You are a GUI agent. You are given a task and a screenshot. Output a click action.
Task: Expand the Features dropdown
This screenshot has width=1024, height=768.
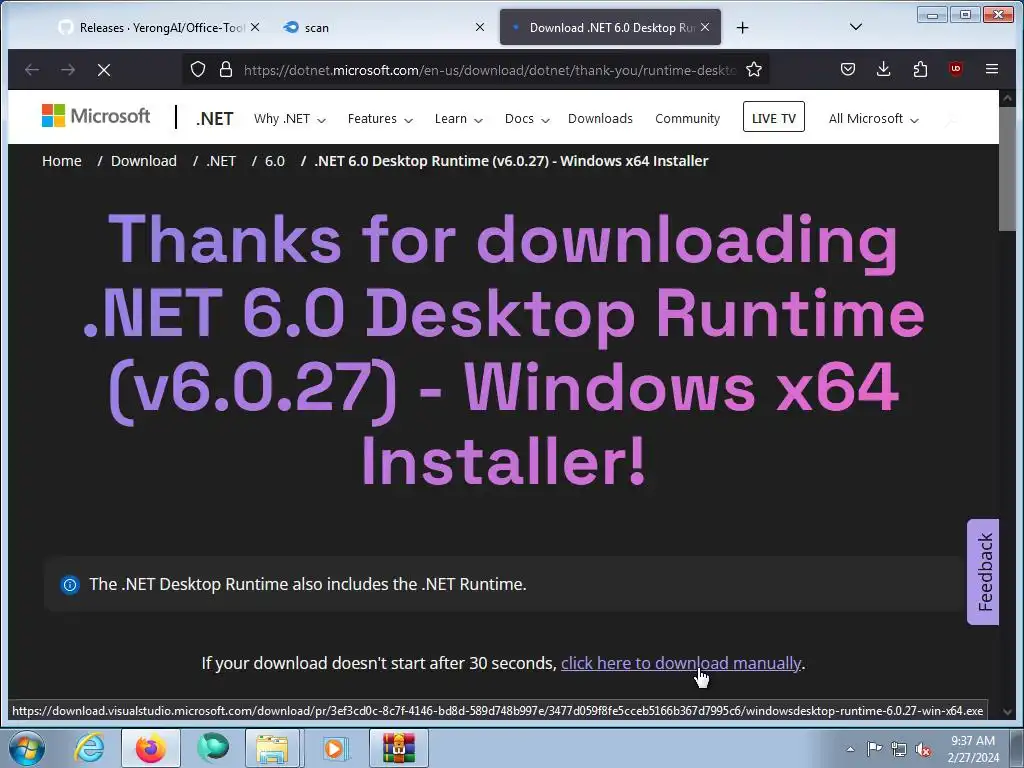click(380, 119)
